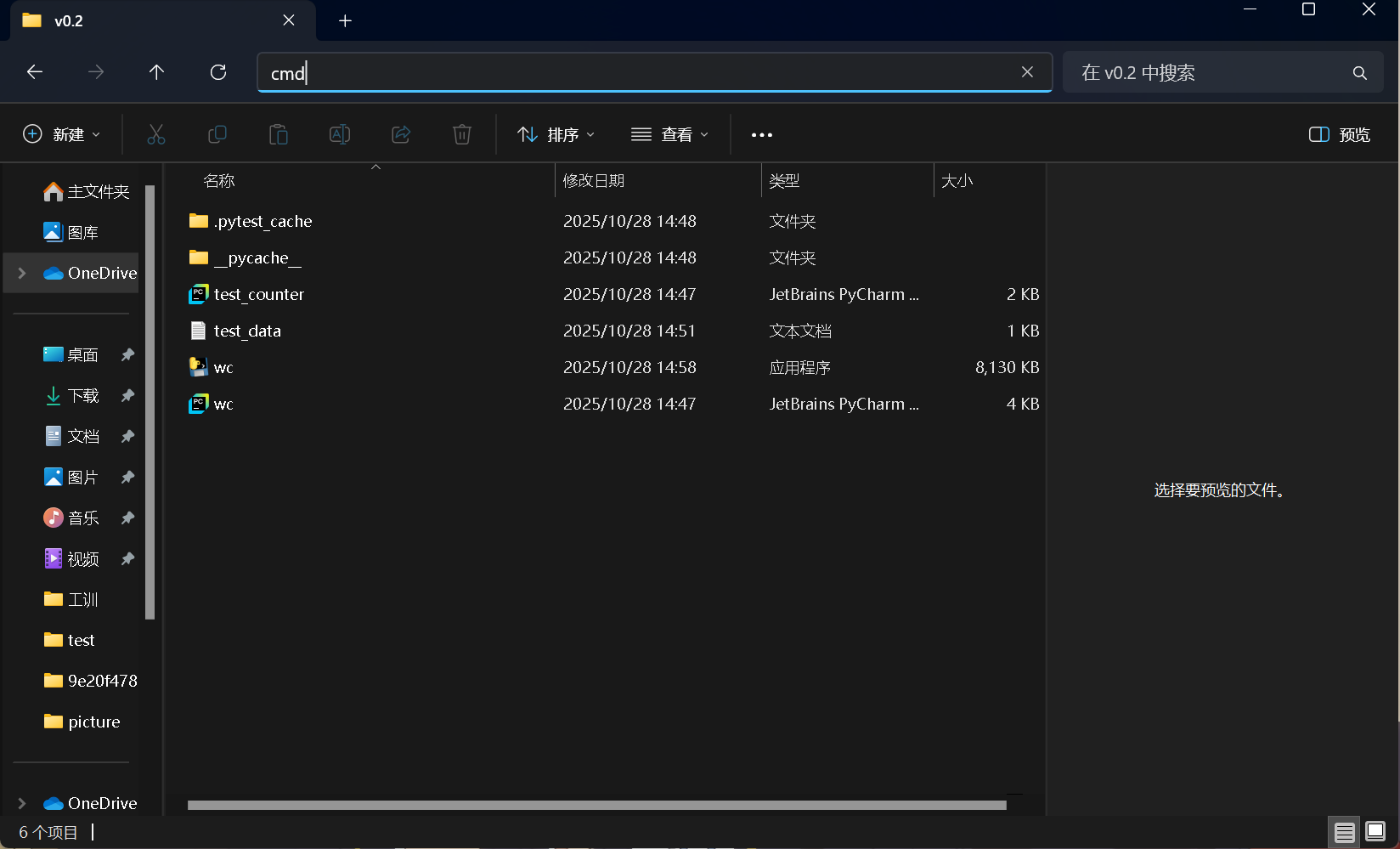Open 主文件夹 in the sidebar
The image size is (1400, 849).
tap(86, 191)
